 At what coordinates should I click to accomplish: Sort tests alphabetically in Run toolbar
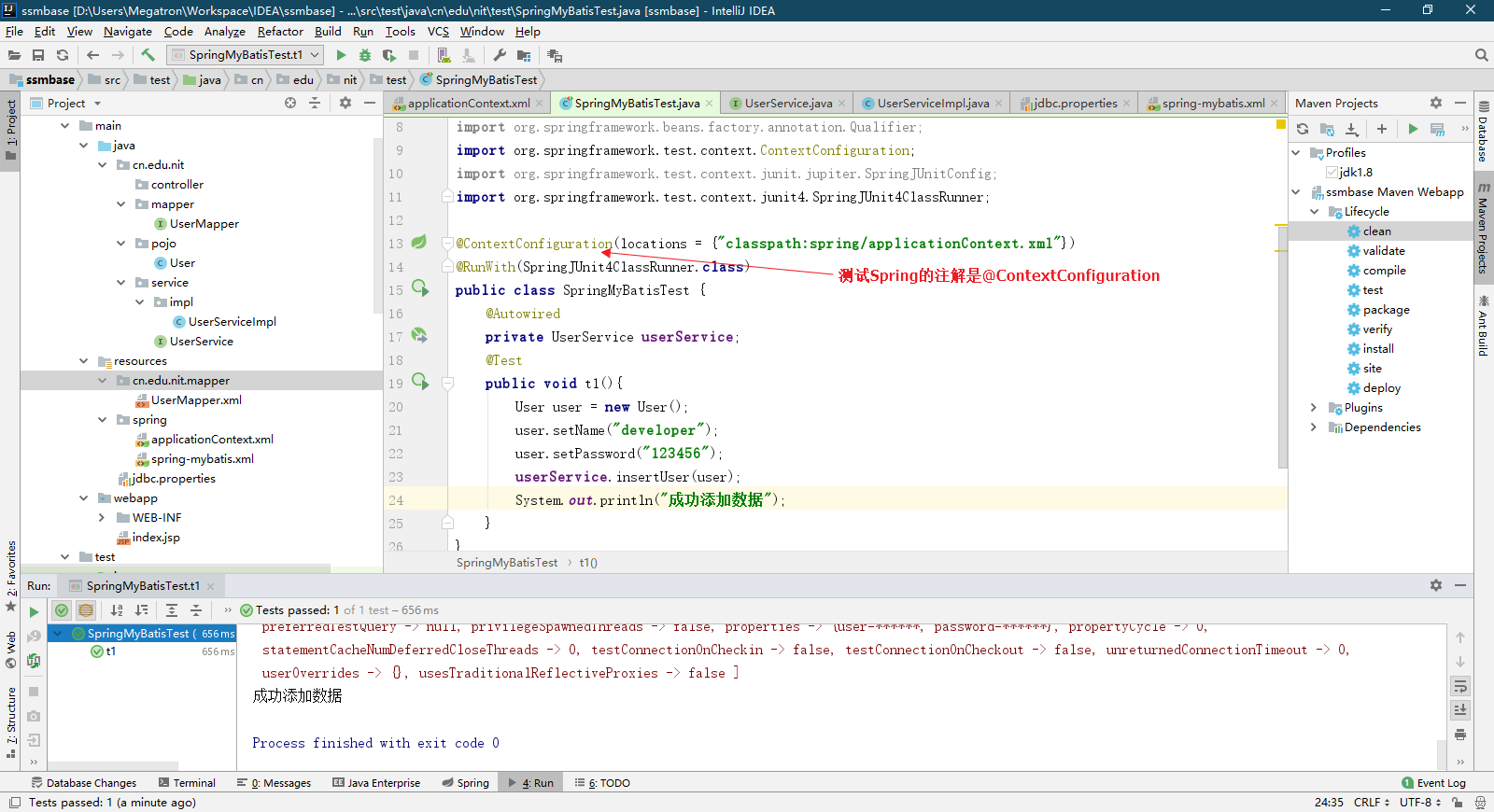pyautogui.click(x=117, y=610)
